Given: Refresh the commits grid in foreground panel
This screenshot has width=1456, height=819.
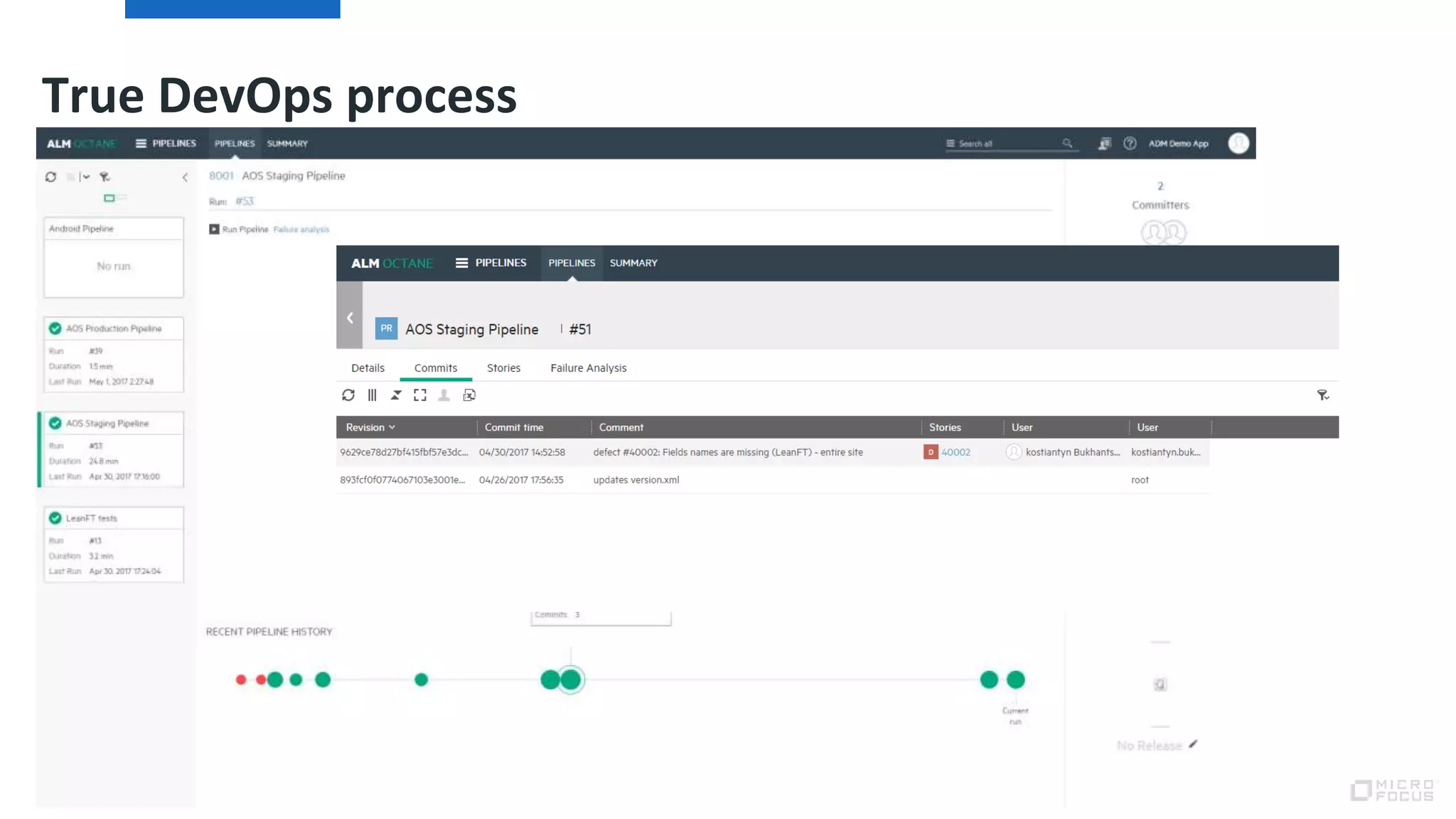Looking at the screenshot, I should pos(348,395).
